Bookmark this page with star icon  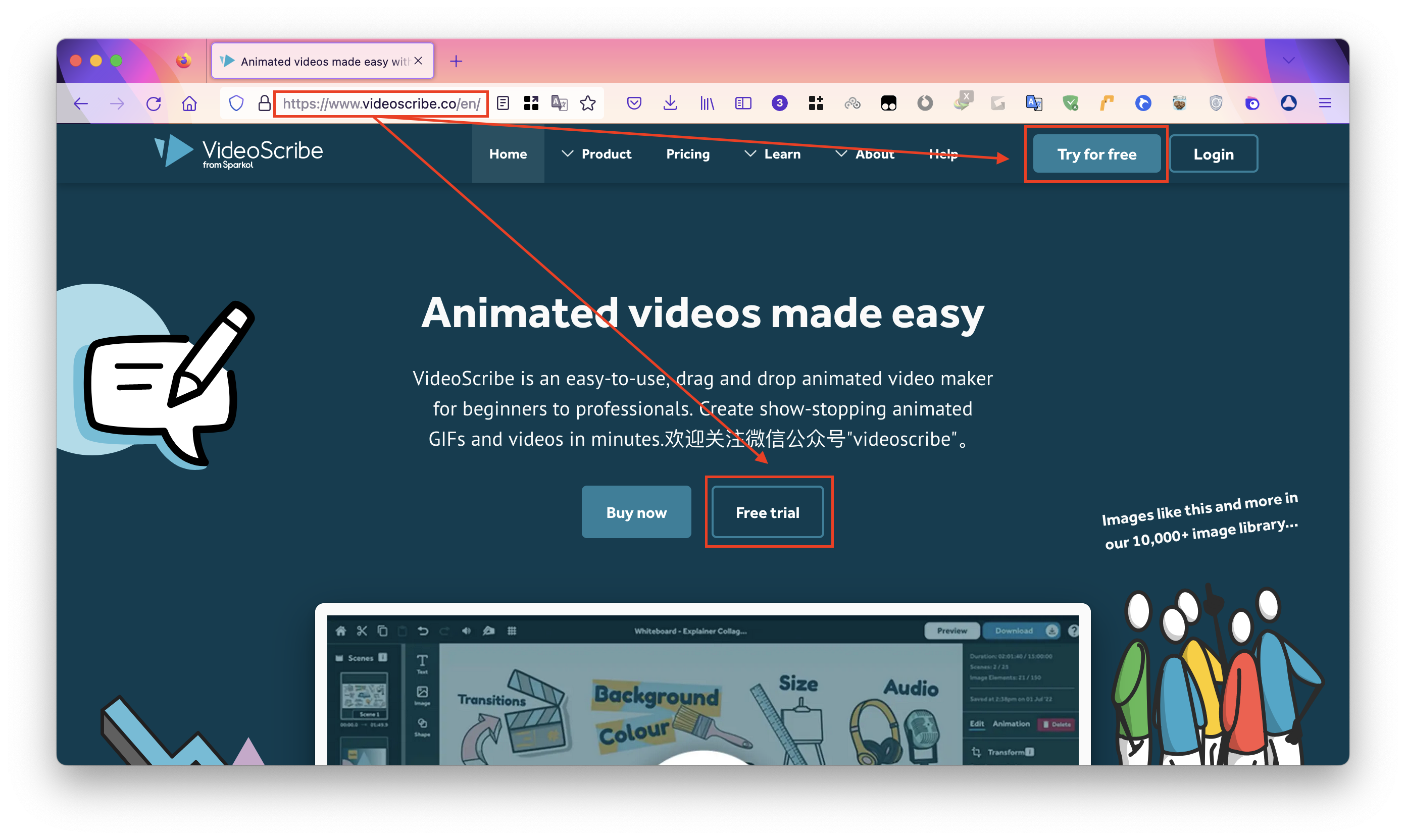coord(588,103)
